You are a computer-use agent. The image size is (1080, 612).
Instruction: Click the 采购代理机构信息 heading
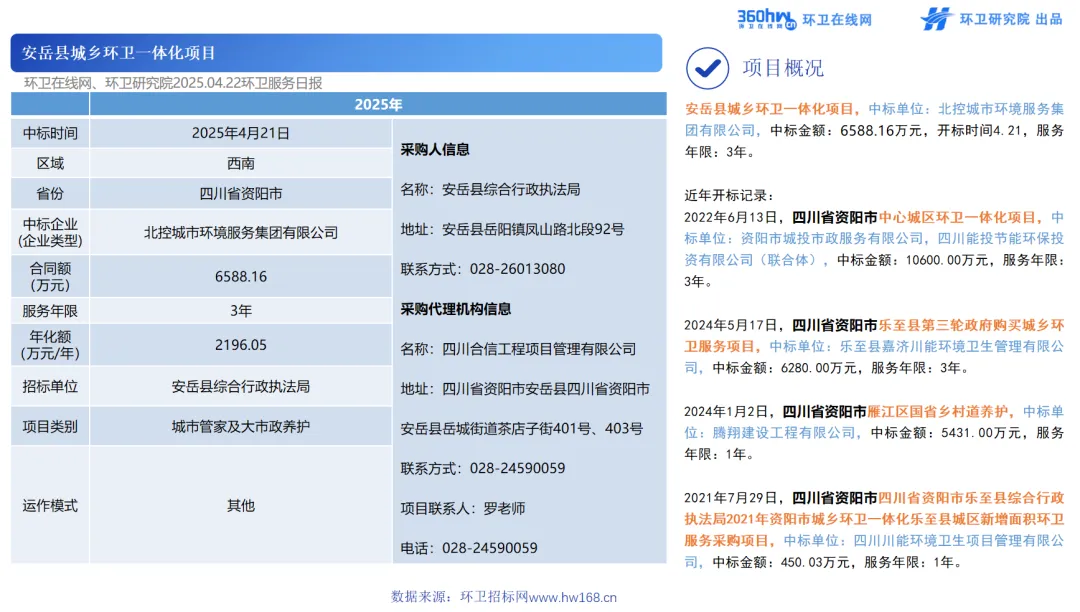tap(456, 309)
